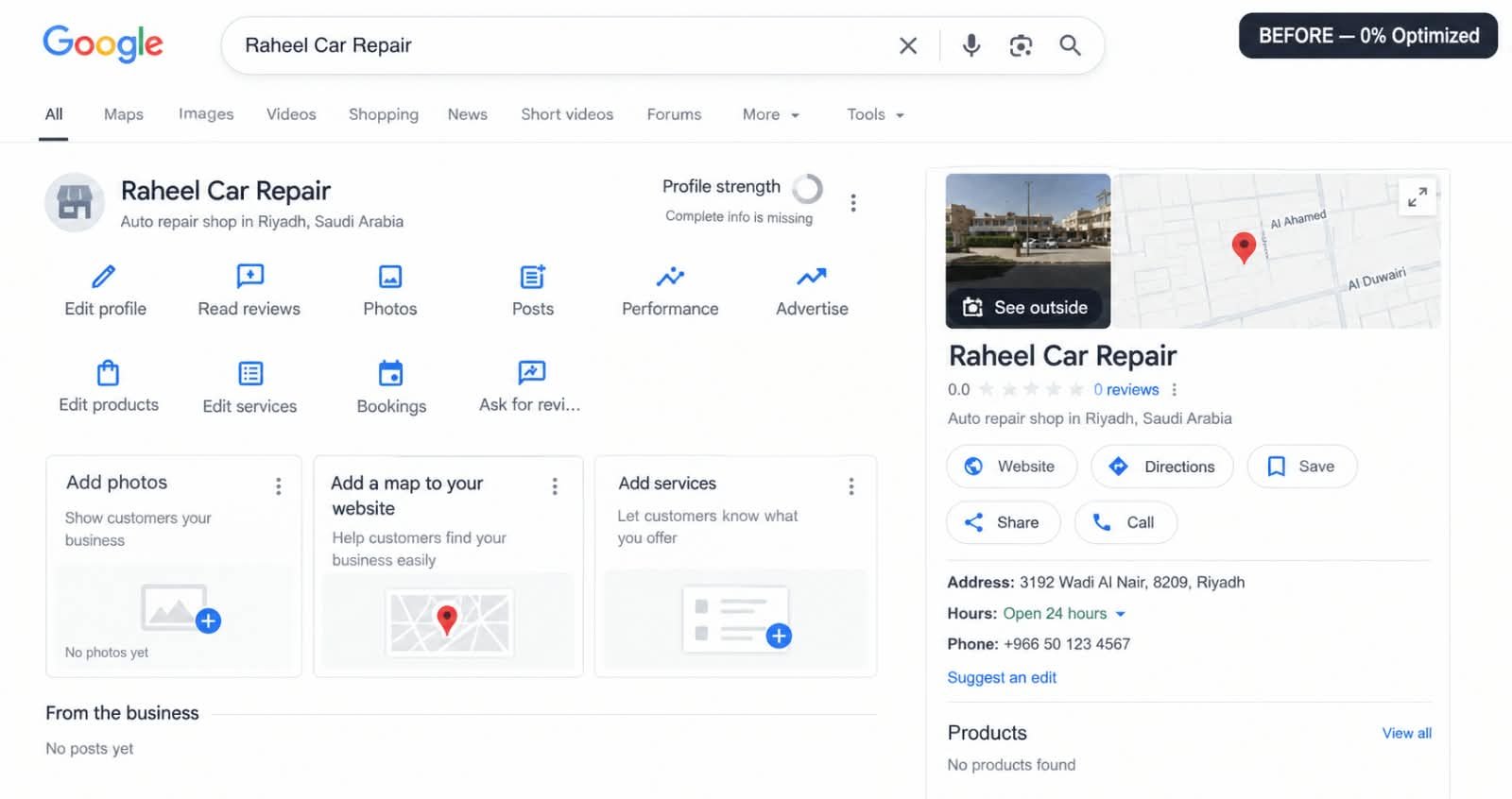This screenshot has width=1512, height=799.
Task: Open the three-dot menu beside Profile strength
Action: coord(853,203)
